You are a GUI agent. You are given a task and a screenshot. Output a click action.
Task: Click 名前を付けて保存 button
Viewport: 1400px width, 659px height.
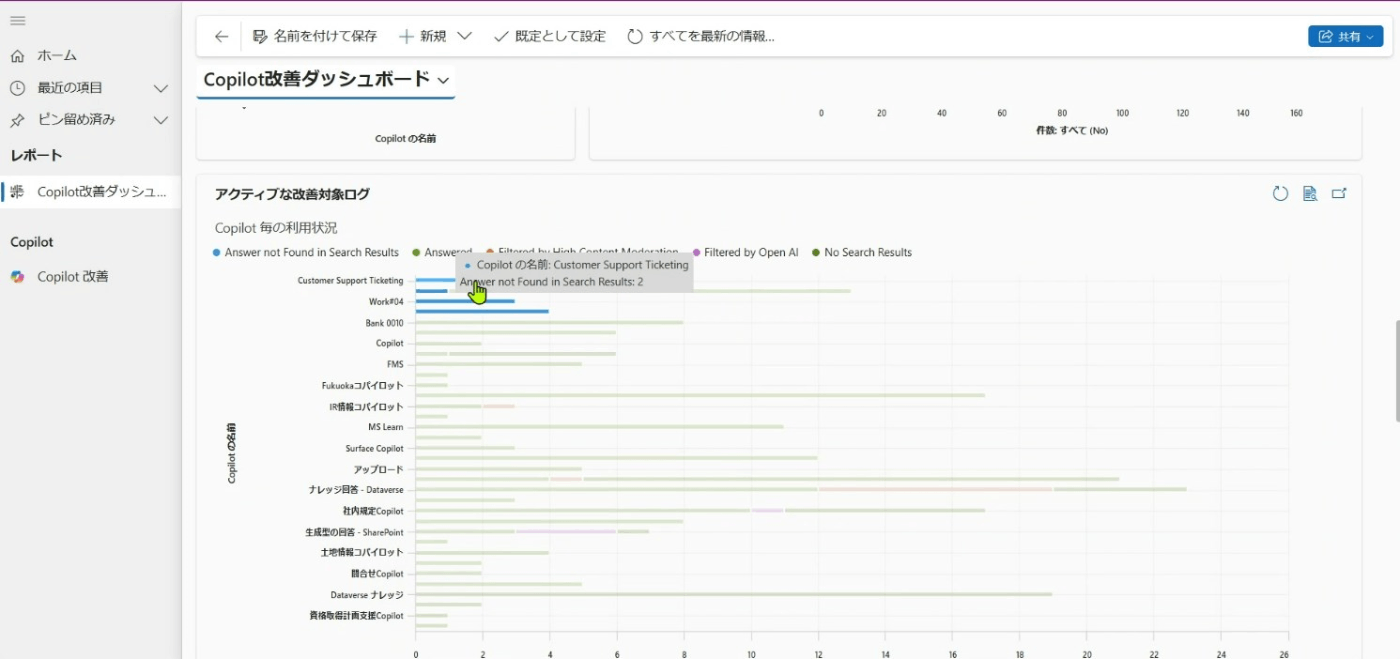[x=315, y=36]
